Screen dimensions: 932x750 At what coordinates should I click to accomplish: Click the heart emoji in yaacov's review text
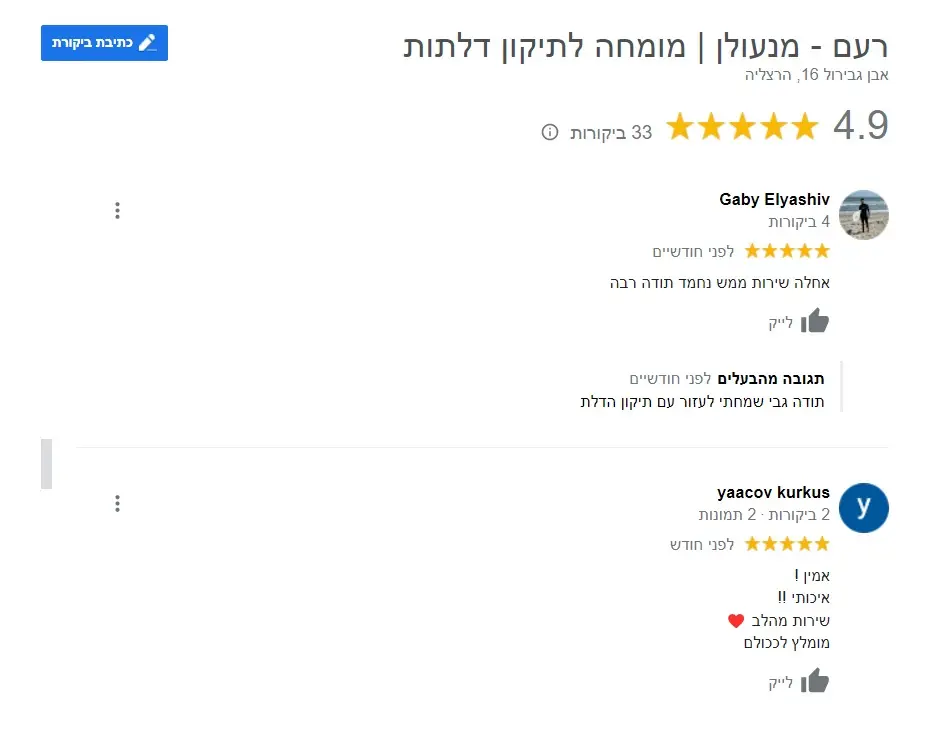tap(737, 620)
